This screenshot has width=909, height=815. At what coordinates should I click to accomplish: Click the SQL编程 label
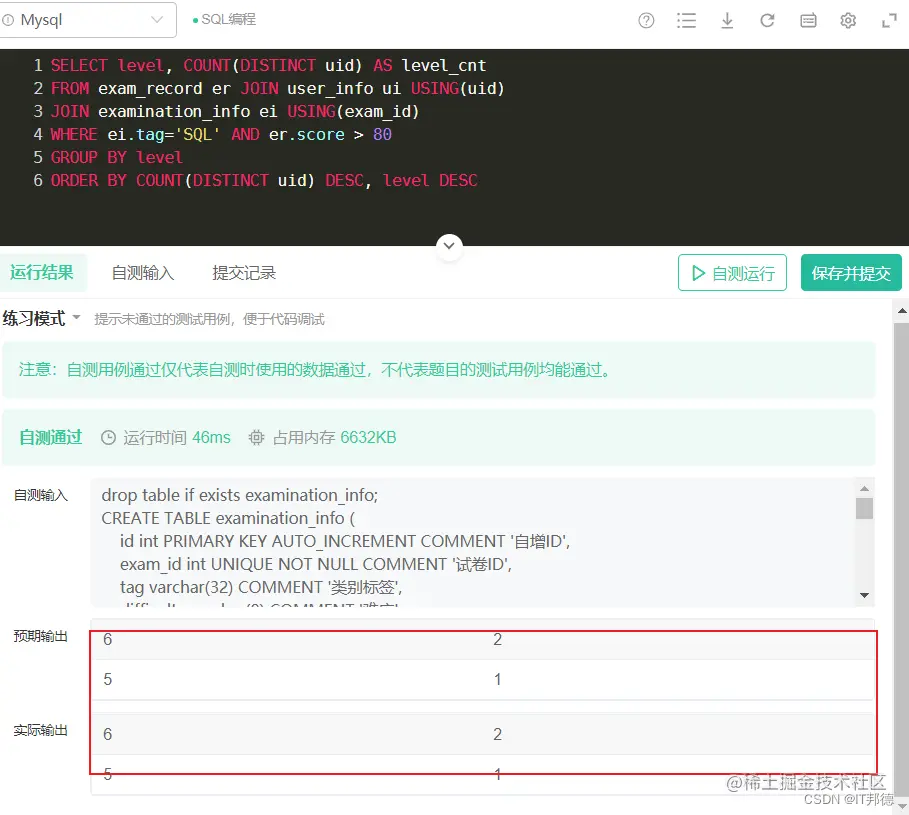pos(228,20)
